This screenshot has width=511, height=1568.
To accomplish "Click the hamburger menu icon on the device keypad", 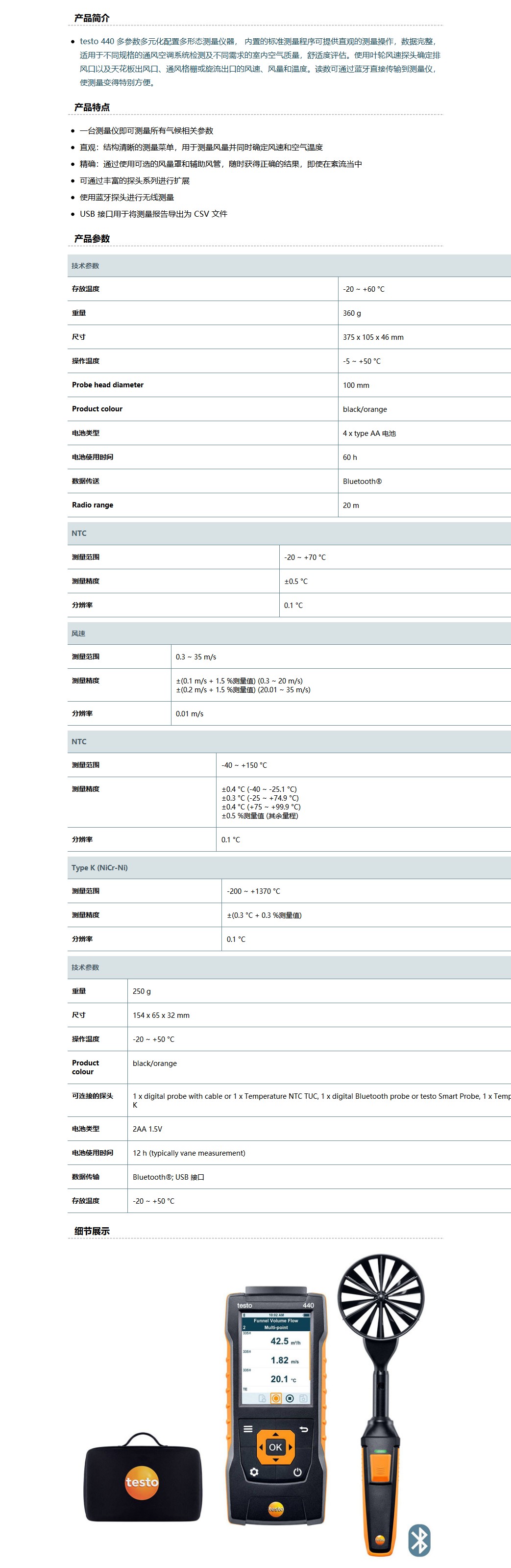I will point(248,1429).
